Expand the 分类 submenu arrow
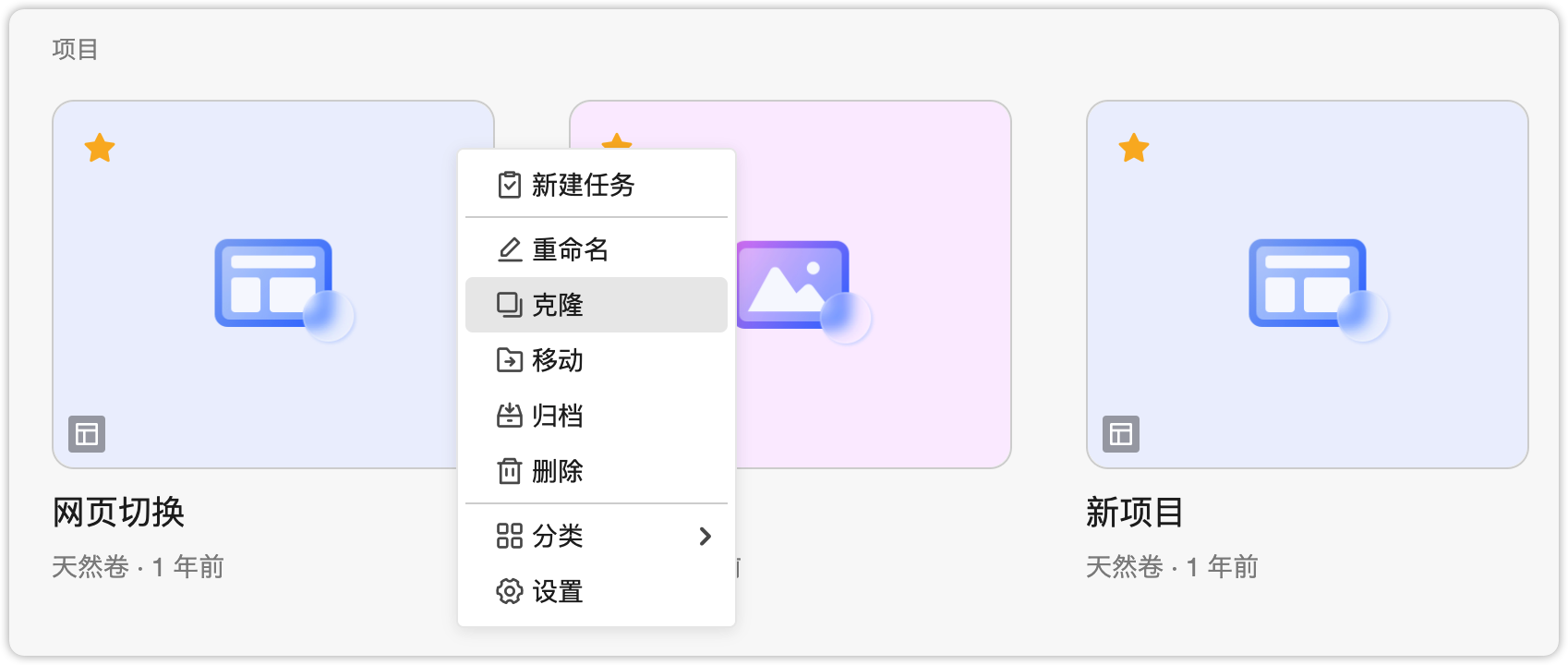1568x665 pixels. click(706, 536)
